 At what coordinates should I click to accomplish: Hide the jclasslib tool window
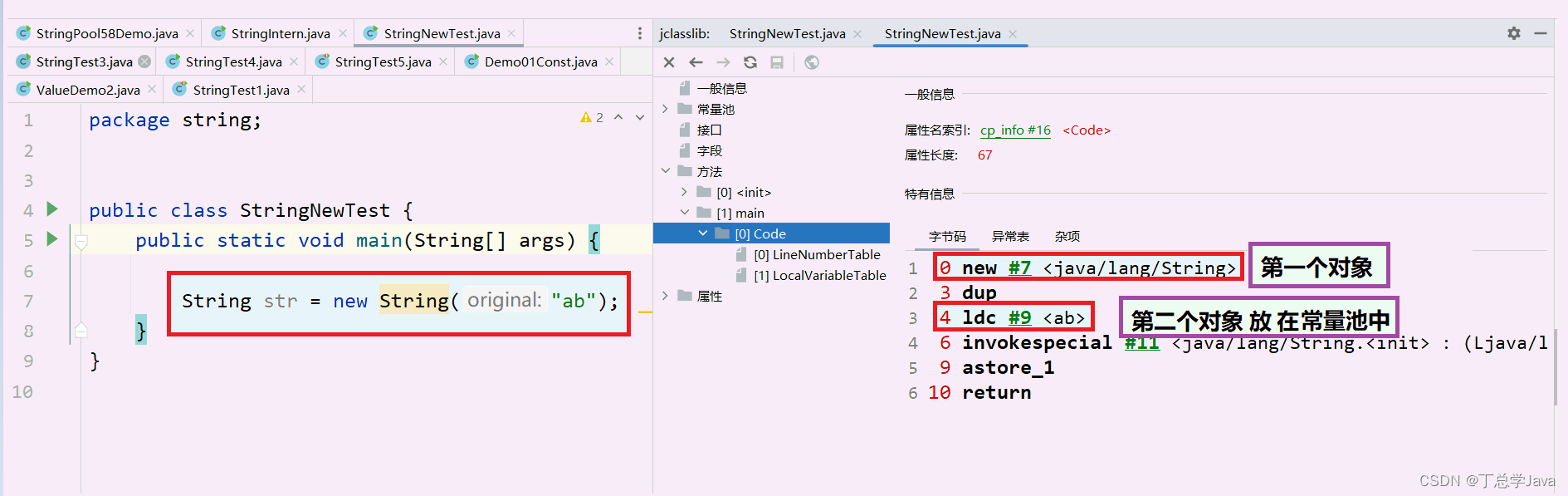click(x=1541, y=33)
